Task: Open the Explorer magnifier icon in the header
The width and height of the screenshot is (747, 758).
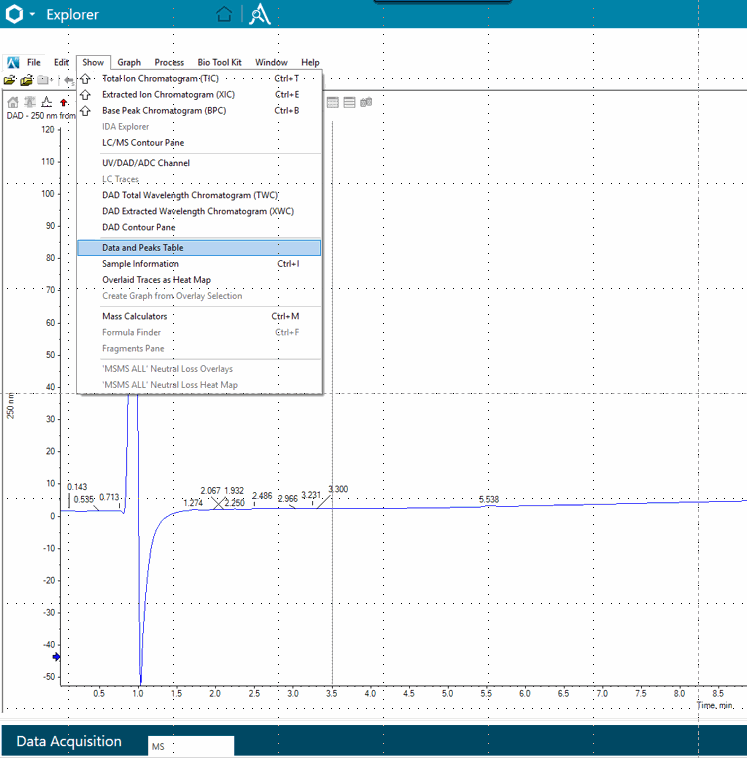Action: click(260, 15)
